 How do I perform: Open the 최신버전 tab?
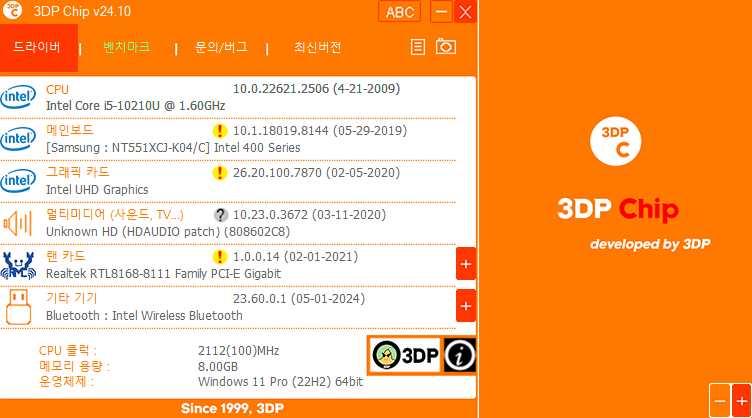click(x=317, y=47)
